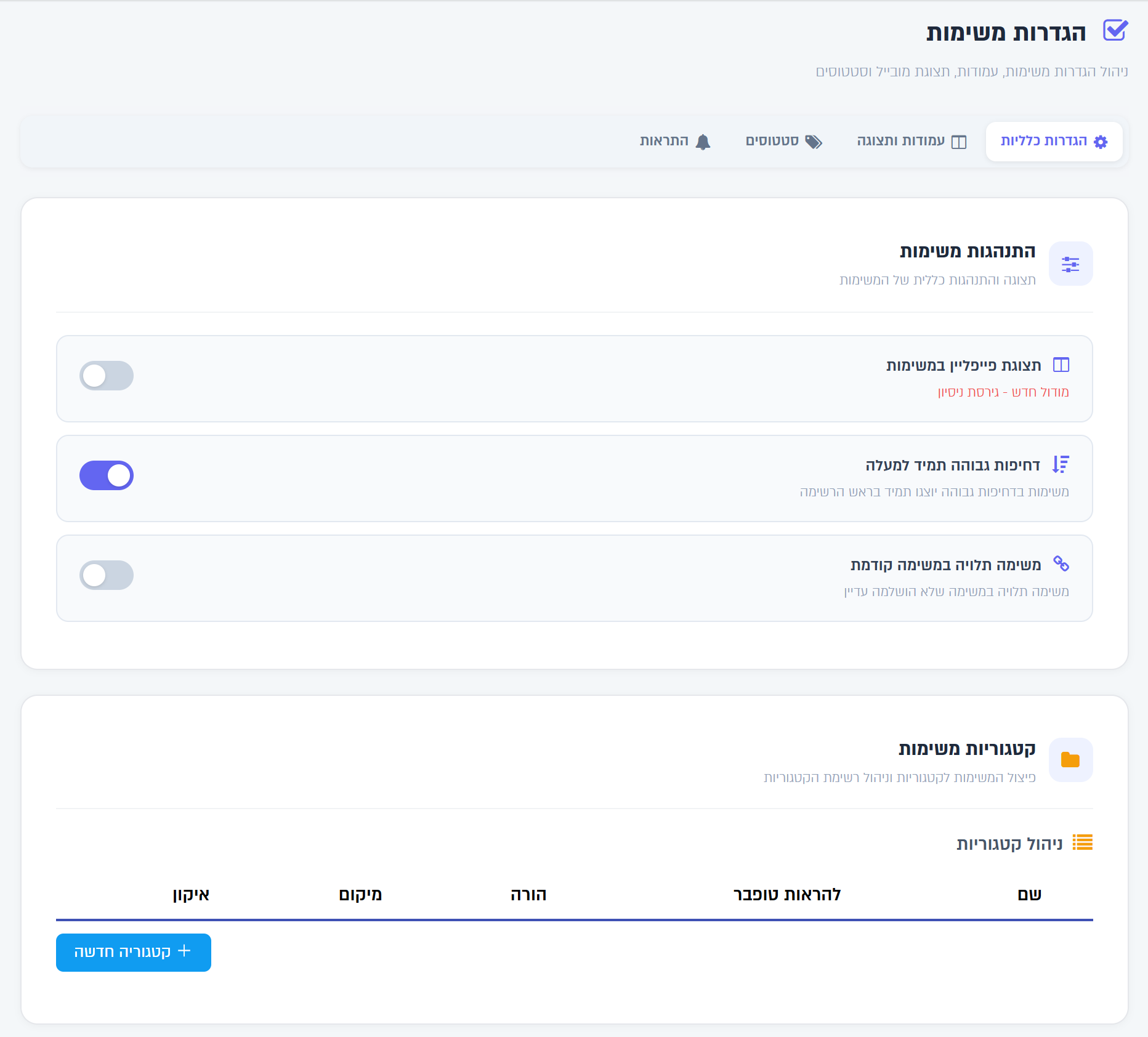Go to the התראות tab
This screenshot has width=1148, height=1037.
(675, 142)
